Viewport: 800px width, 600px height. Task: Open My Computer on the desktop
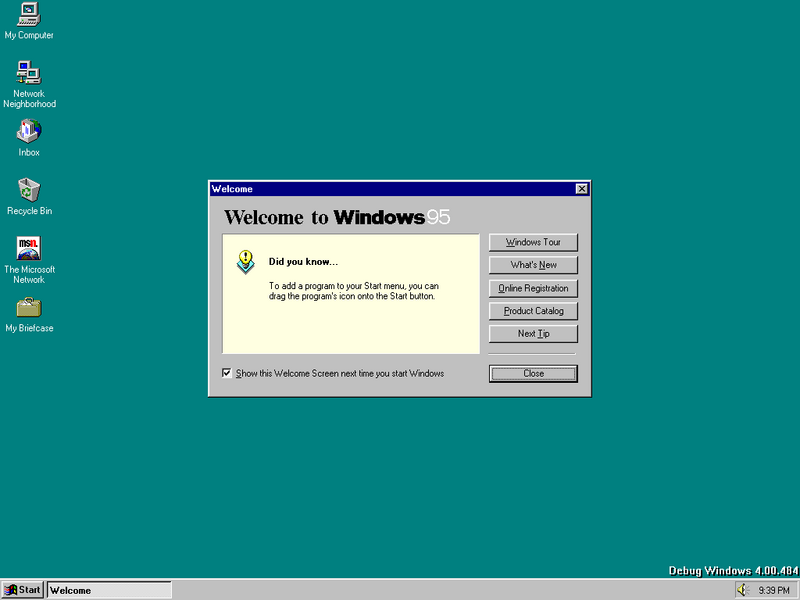pyautogui.click(x=29, y=18)
